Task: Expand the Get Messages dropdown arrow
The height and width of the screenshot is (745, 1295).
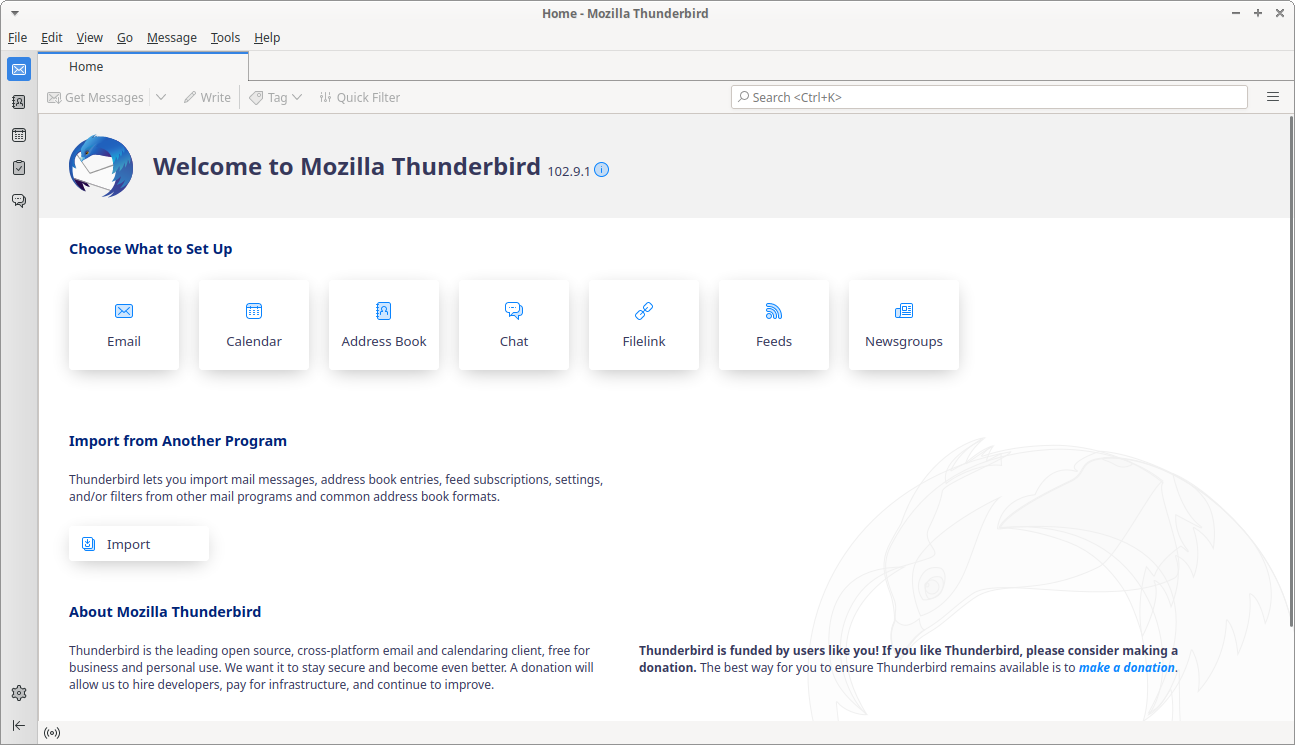Action: pyautogui.click(x=161, y=97)
